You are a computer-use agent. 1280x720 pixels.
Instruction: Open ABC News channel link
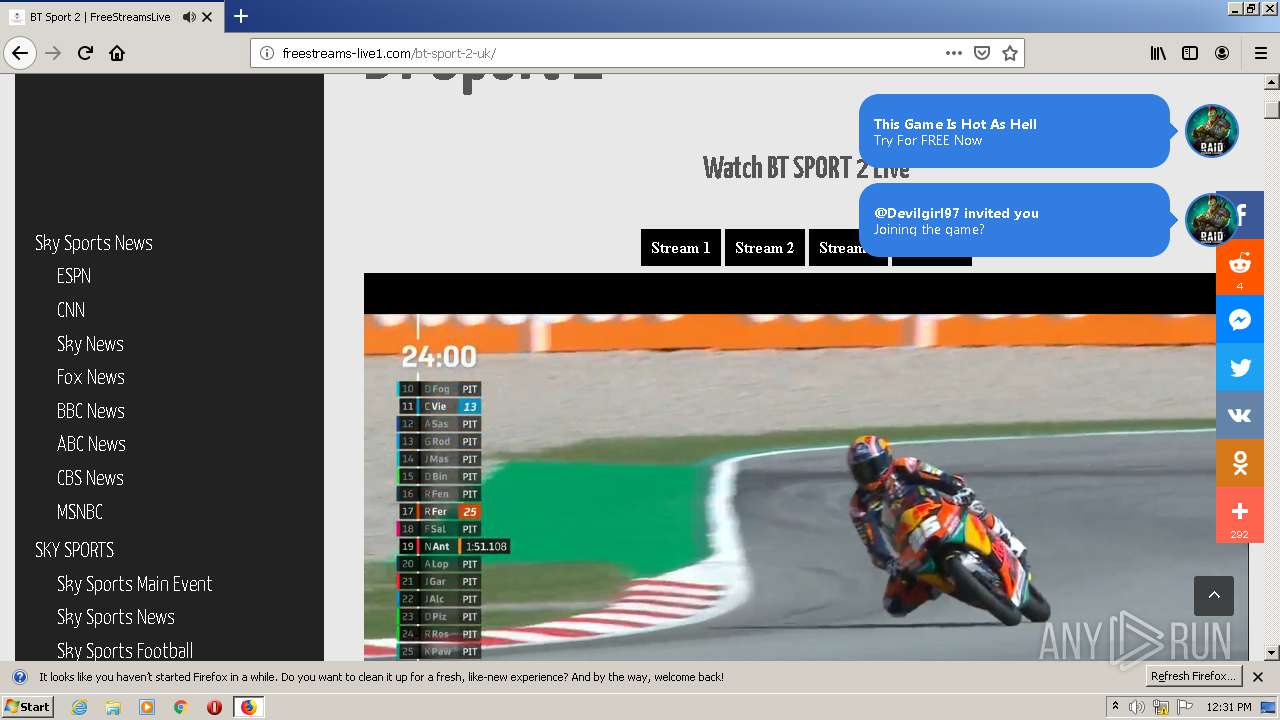click(91, 444)
